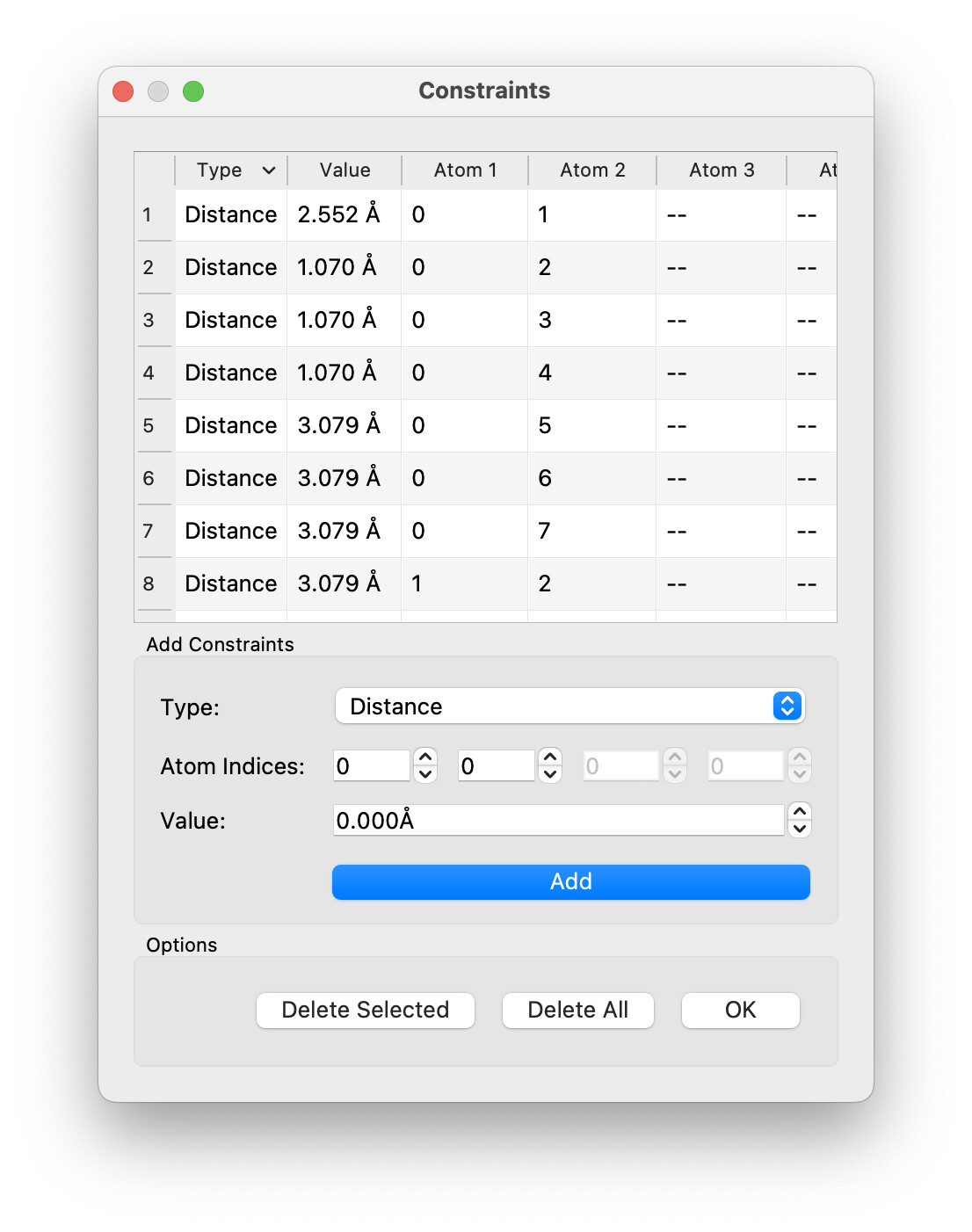Select row header 6 in constraints table
Viewport: 972px width, 1232px height.
coord(155,478)
